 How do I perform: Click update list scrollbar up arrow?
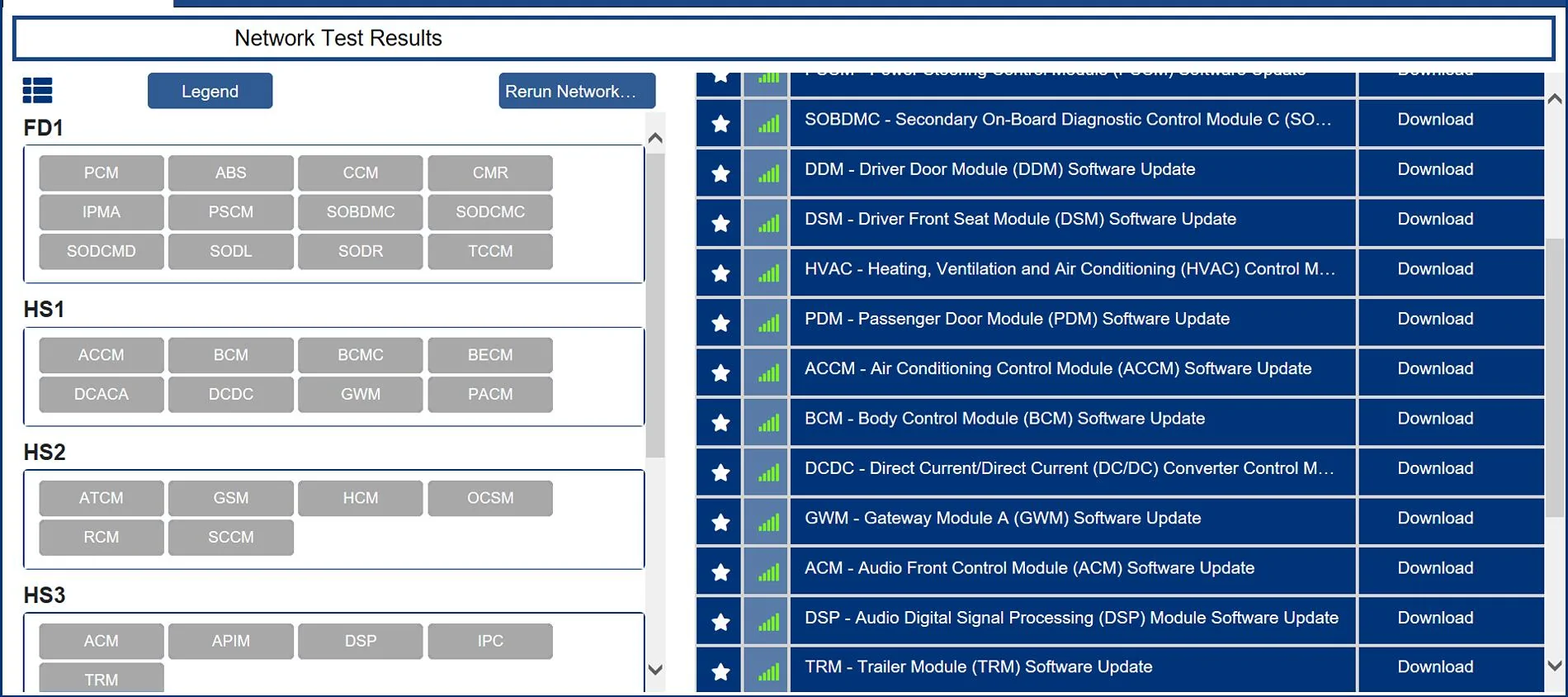[1555, 99]
